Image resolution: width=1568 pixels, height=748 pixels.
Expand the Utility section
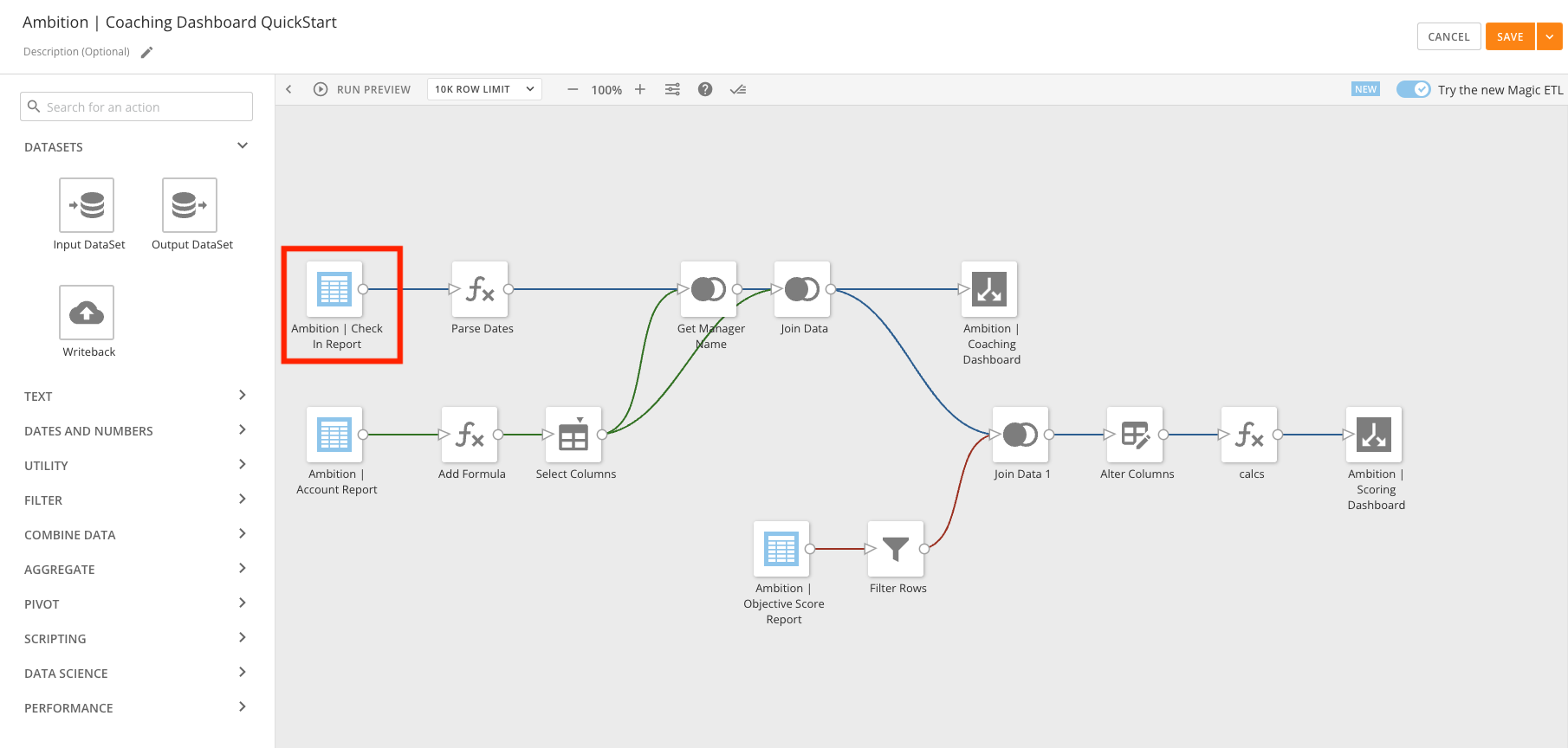(x=243, y=465)
